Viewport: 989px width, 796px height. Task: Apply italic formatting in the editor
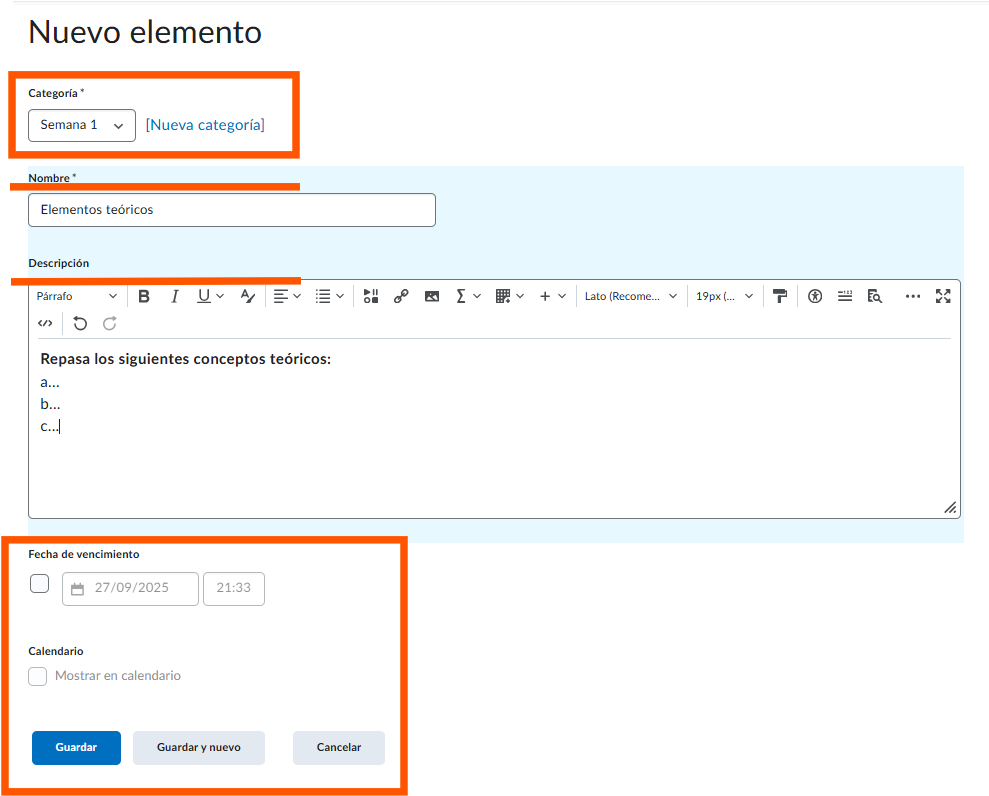(x=174, y=296)
